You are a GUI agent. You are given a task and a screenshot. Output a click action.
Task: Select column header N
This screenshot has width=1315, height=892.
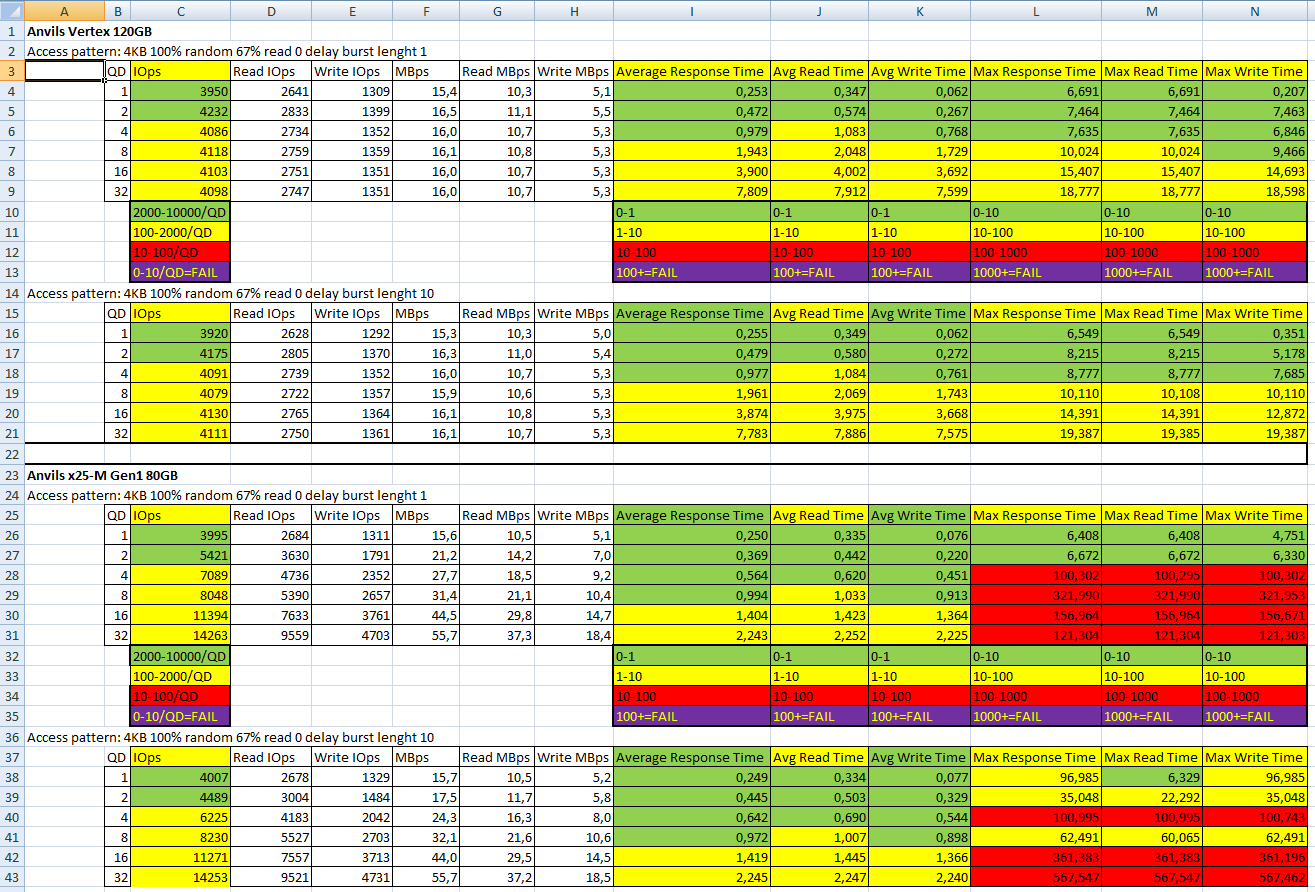click(1254, 11)
